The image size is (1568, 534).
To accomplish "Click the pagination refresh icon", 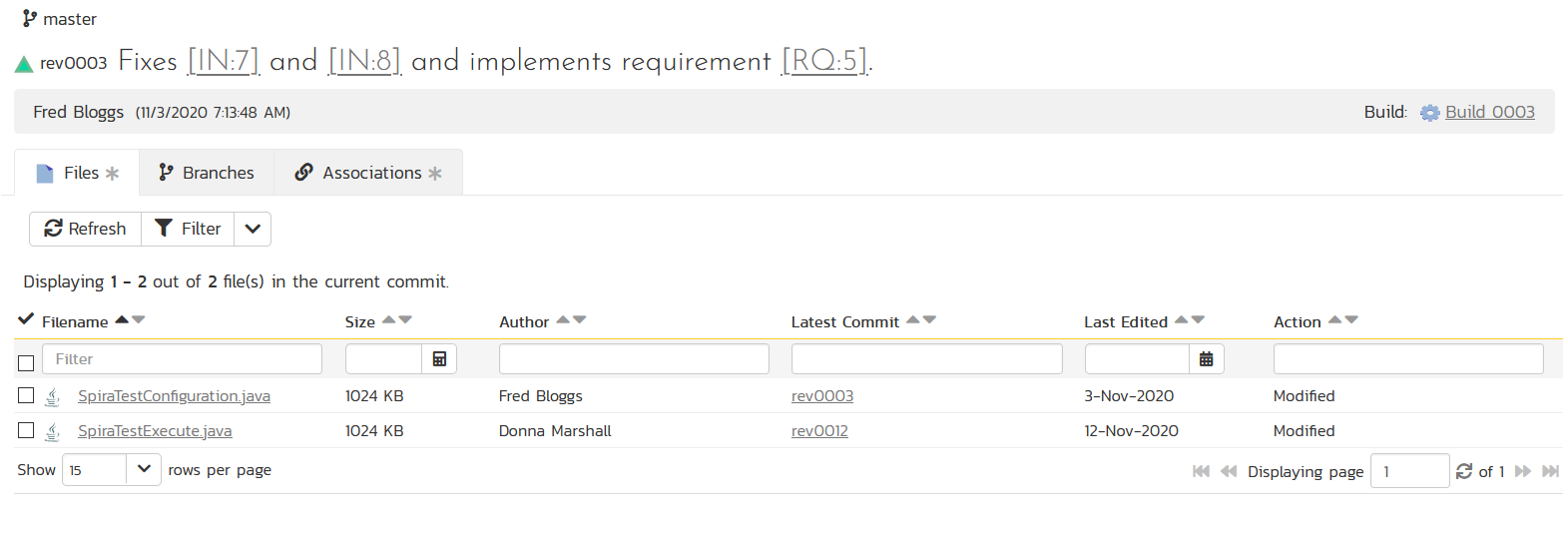I will pos(1464,471).
